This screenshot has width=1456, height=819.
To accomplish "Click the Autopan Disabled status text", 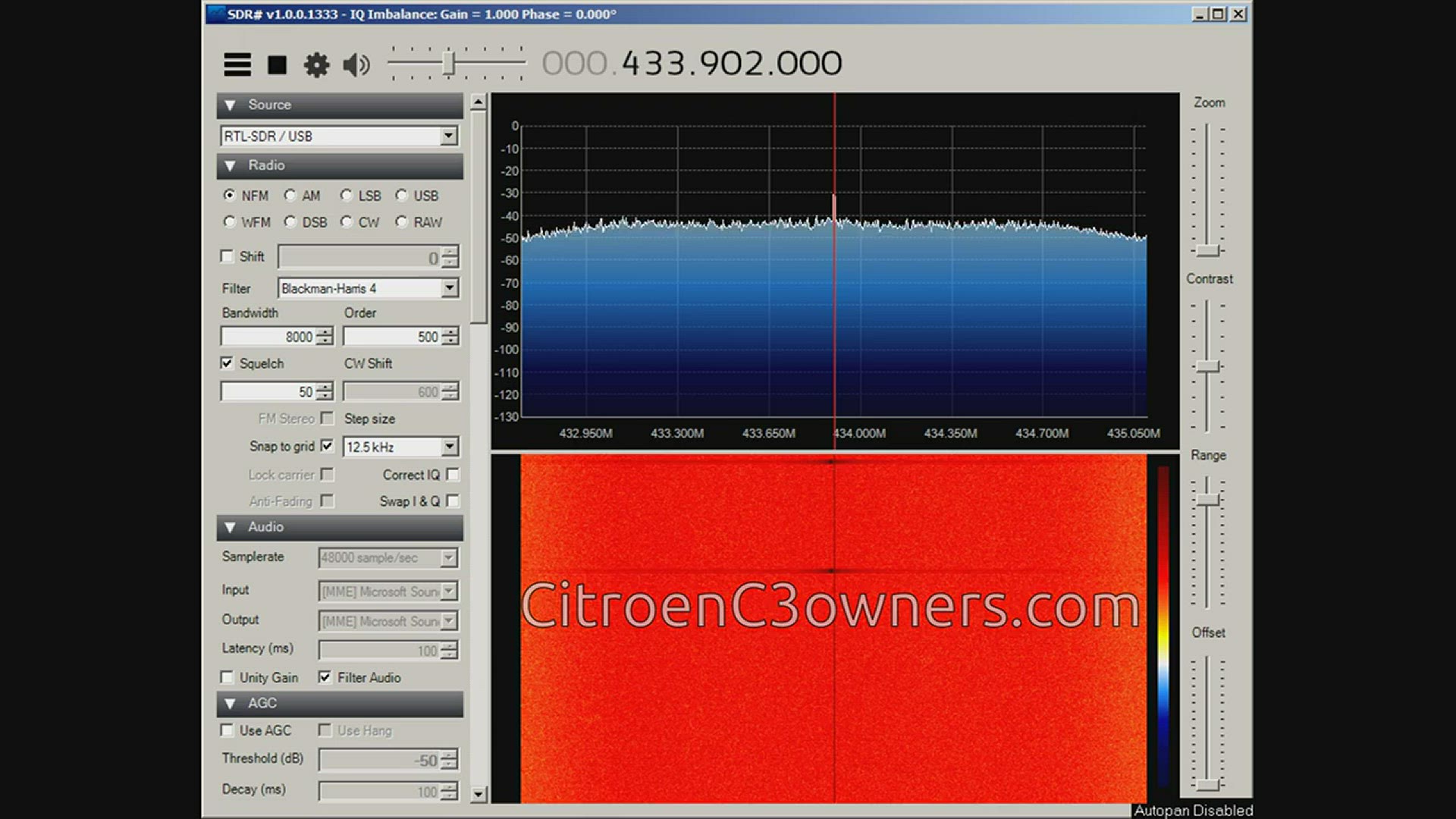I will [x=1193, y=811].
